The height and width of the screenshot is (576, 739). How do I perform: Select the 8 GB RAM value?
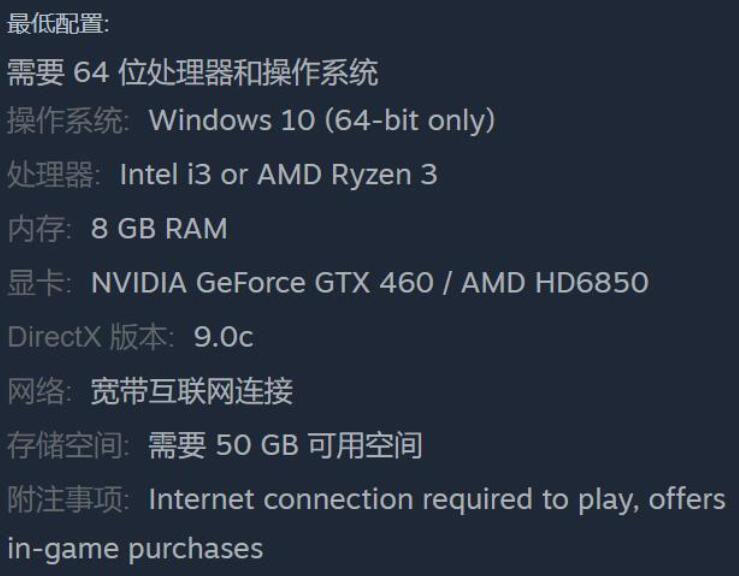pyautogui.click(x=159, y=229)
